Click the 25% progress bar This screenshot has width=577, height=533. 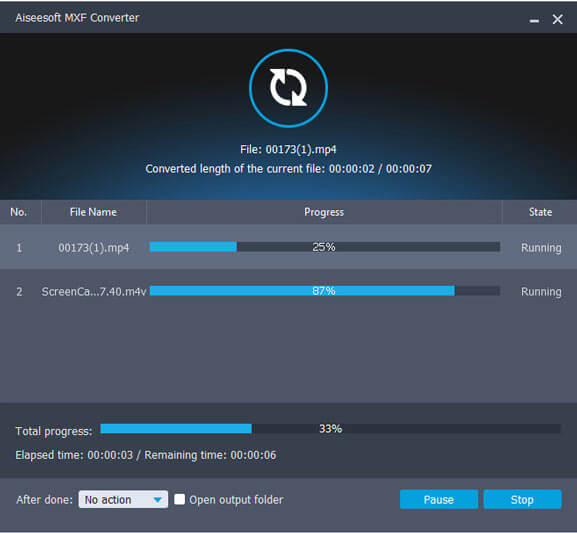[x=325, y=247]
